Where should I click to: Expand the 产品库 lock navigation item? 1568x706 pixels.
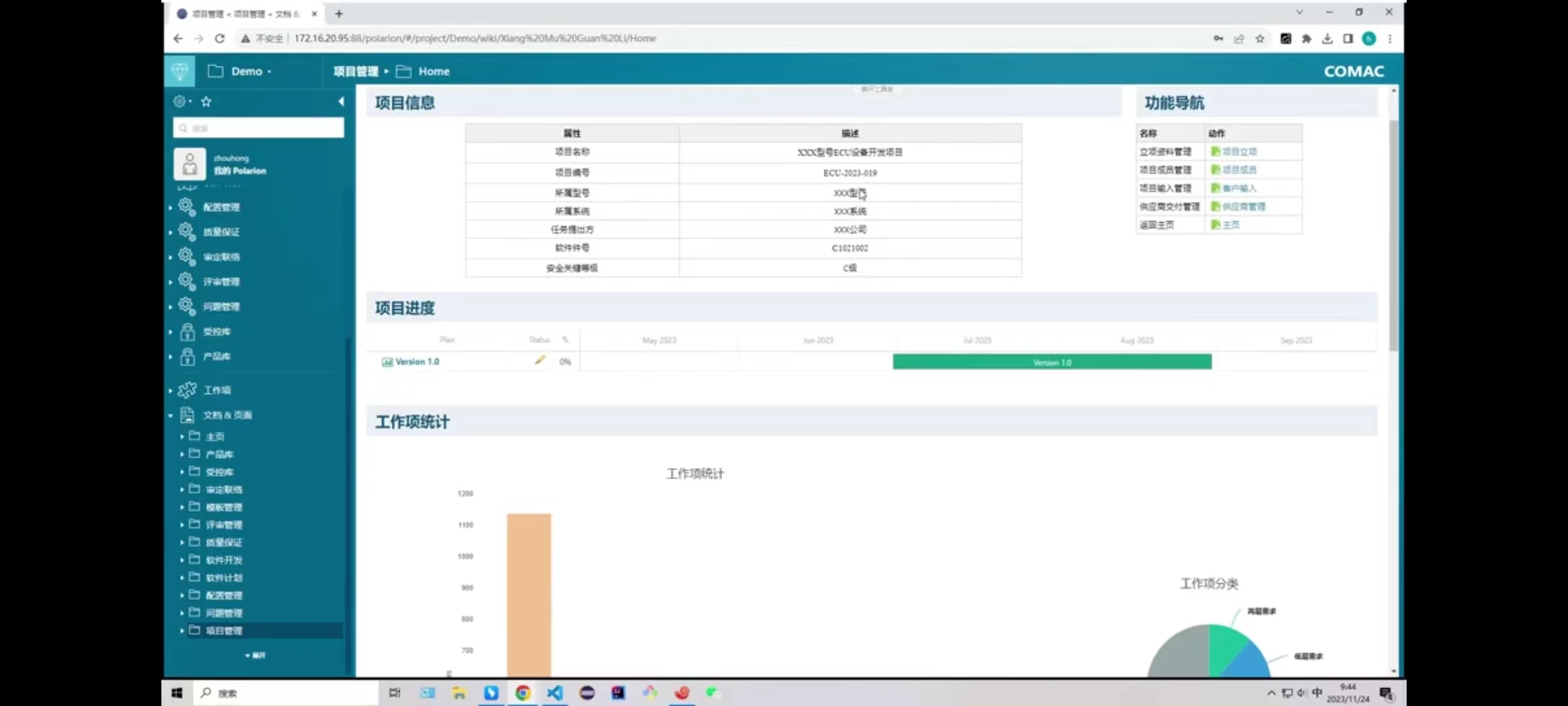coord(171,356)
